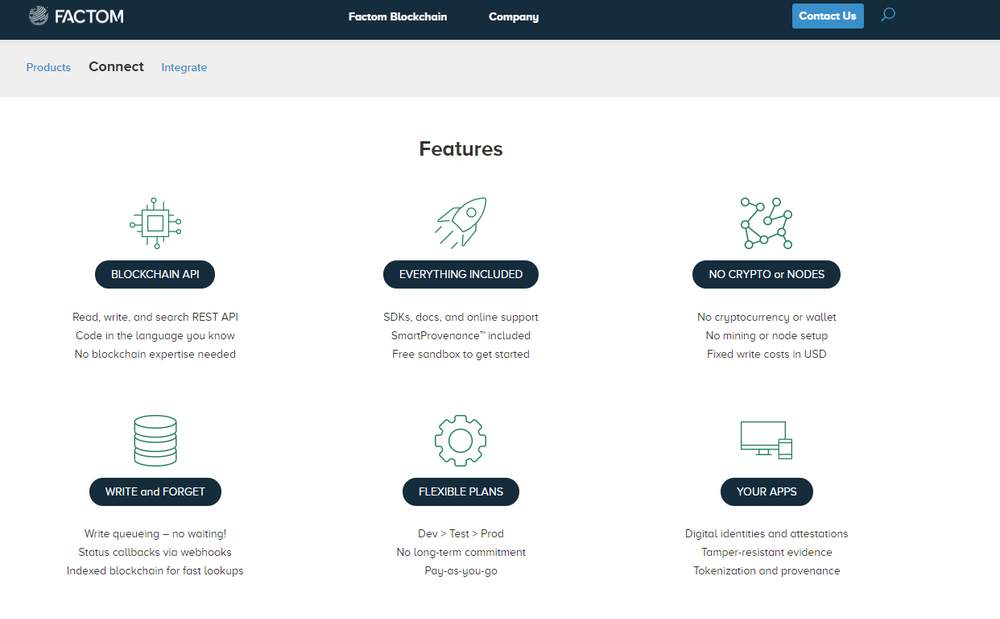Select the Connect tab
Viewport: 1000px width, 619px height.
coord(116,66)
